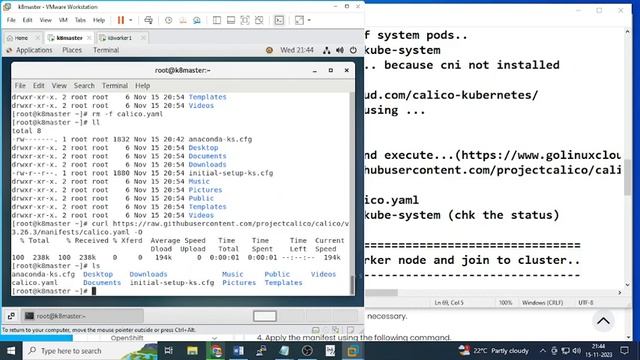
Task: Toggle the VMware library sidebar icon
Action: click(x=217, y=20)
